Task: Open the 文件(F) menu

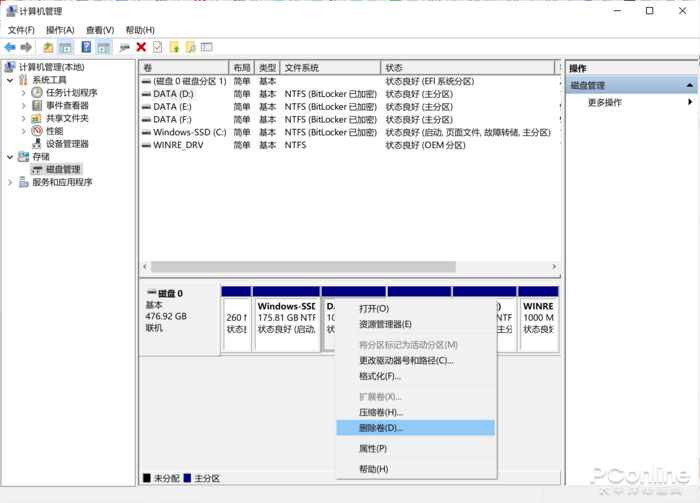Action: click(21, 30)
